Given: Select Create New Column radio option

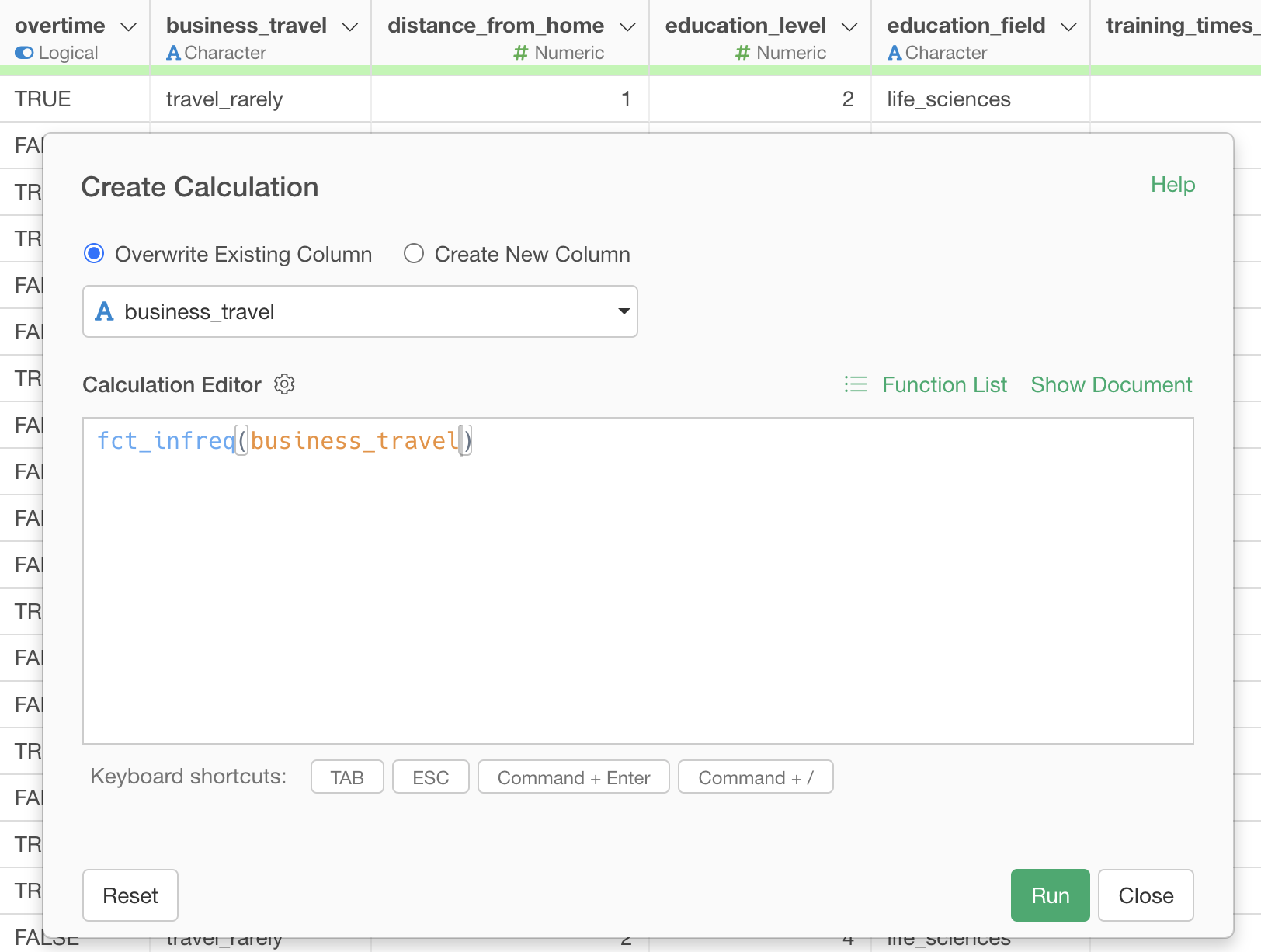Looking at the screenshot, I should (414, 254).
